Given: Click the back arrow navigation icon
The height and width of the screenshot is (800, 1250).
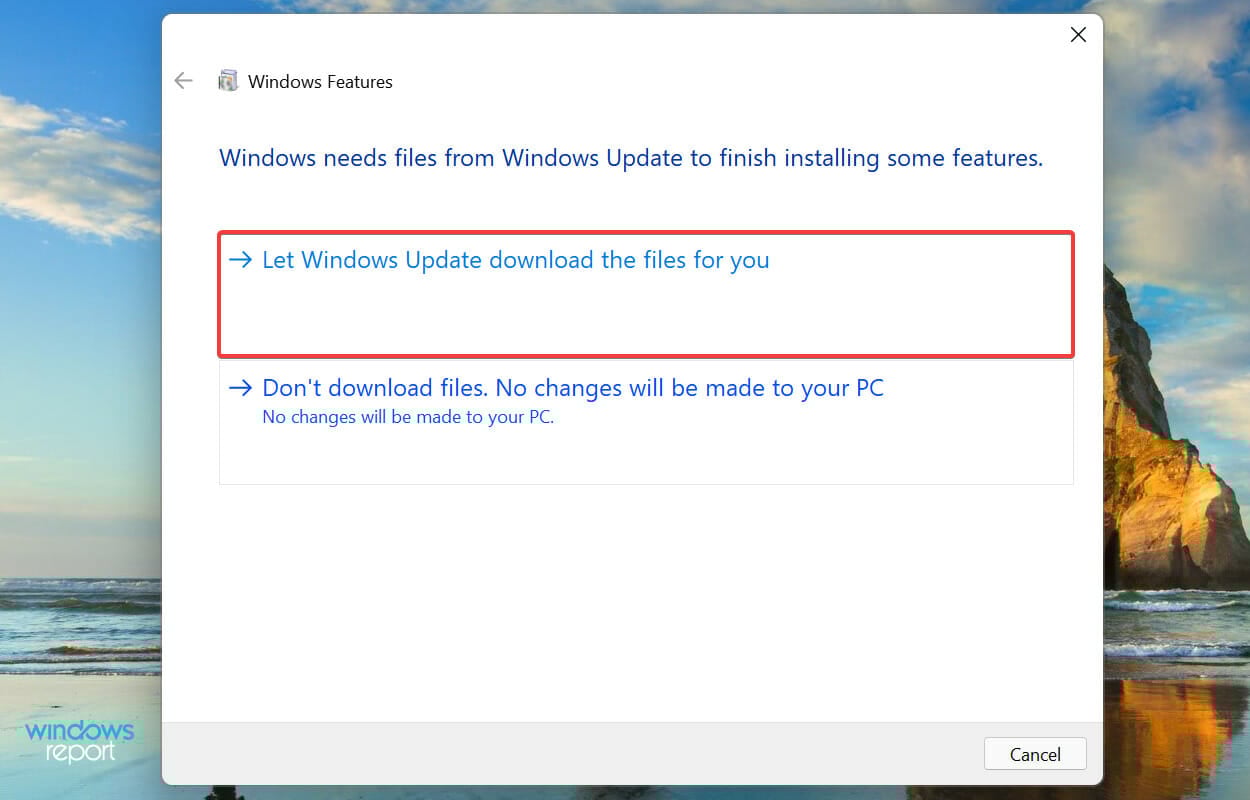Looking at the screenshot, I should click(x=183, y=80).
